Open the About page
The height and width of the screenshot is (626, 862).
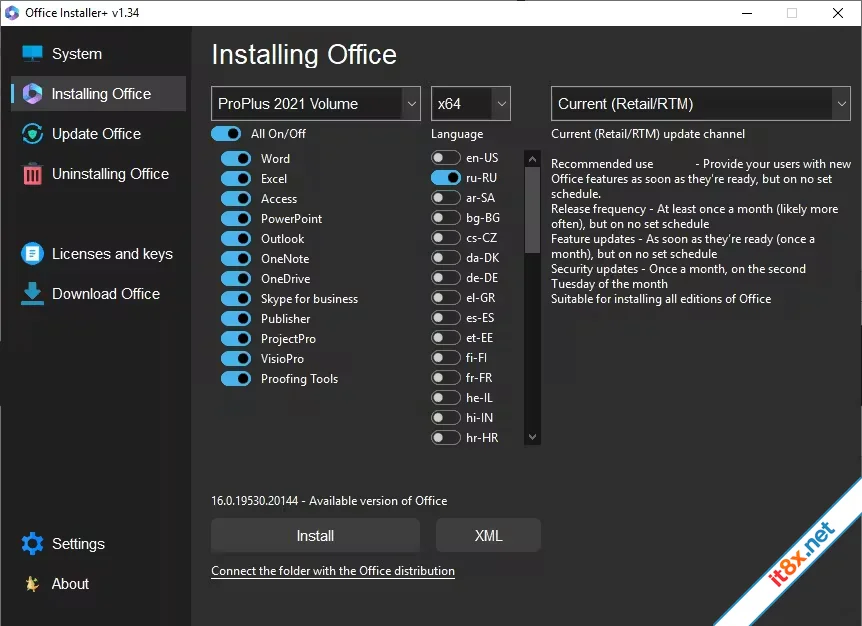point(98,584)
